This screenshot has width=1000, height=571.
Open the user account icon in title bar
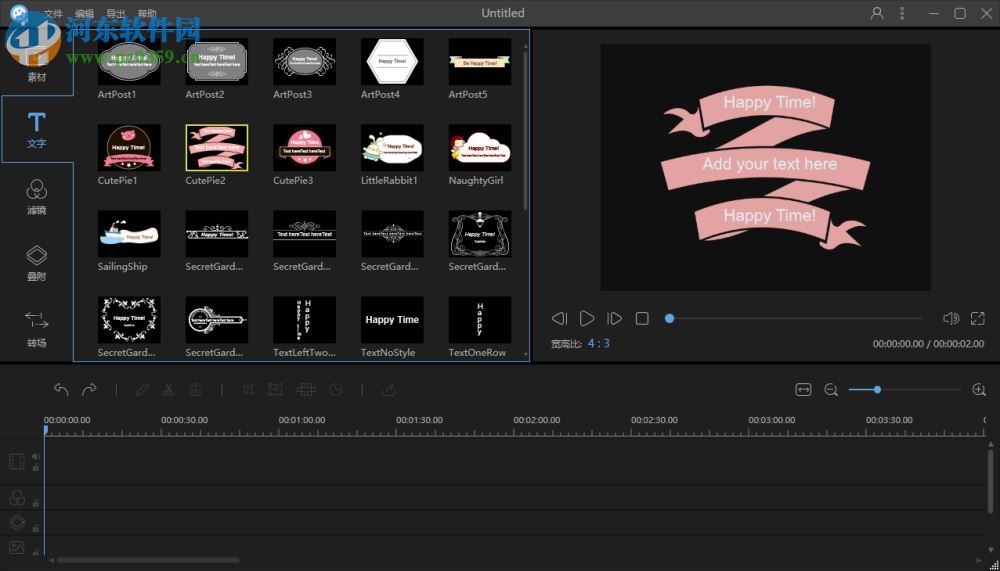tap(877, 13)
